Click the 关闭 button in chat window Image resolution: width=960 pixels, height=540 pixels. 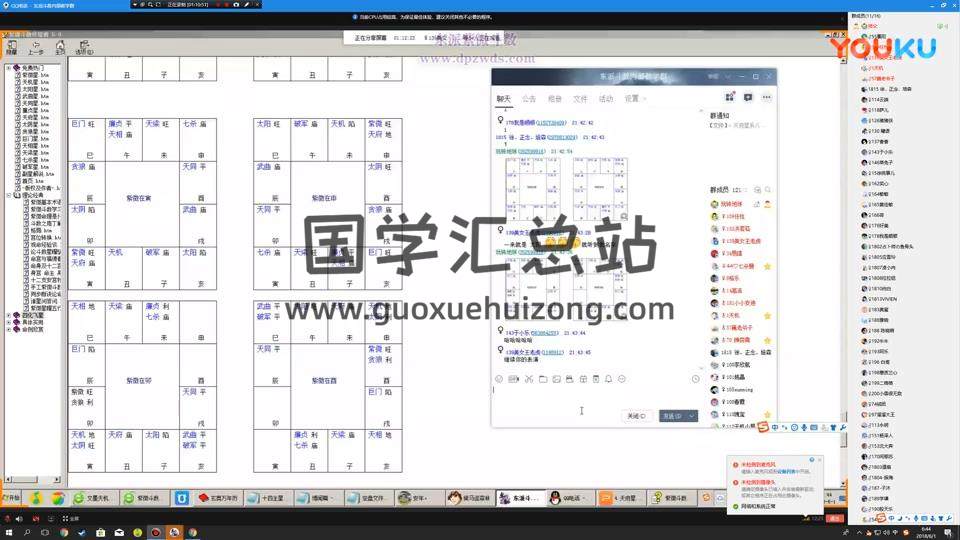635,415
